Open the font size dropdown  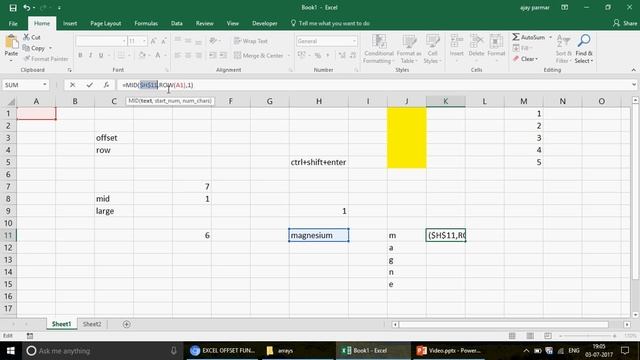click(144, 41)
